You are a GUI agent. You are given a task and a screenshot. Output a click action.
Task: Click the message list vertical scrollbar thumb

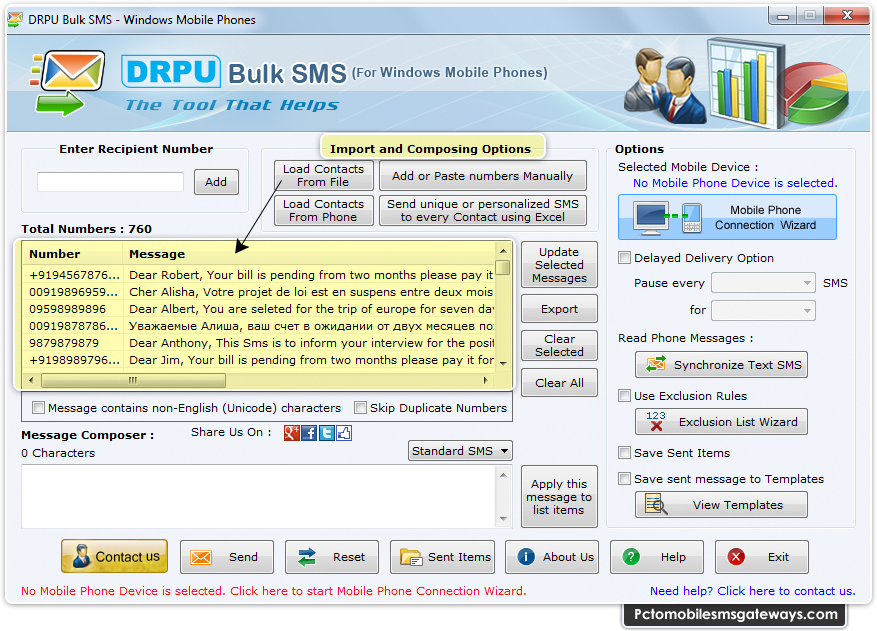coord(503,267)
